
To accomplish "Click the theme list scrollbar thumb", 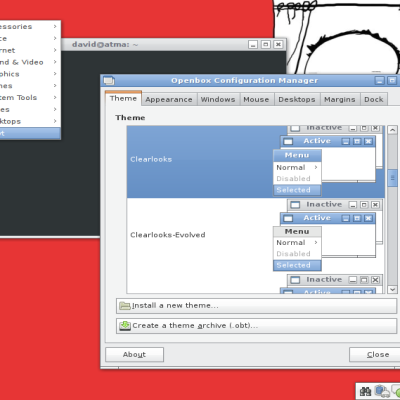I will coord(392,178).
